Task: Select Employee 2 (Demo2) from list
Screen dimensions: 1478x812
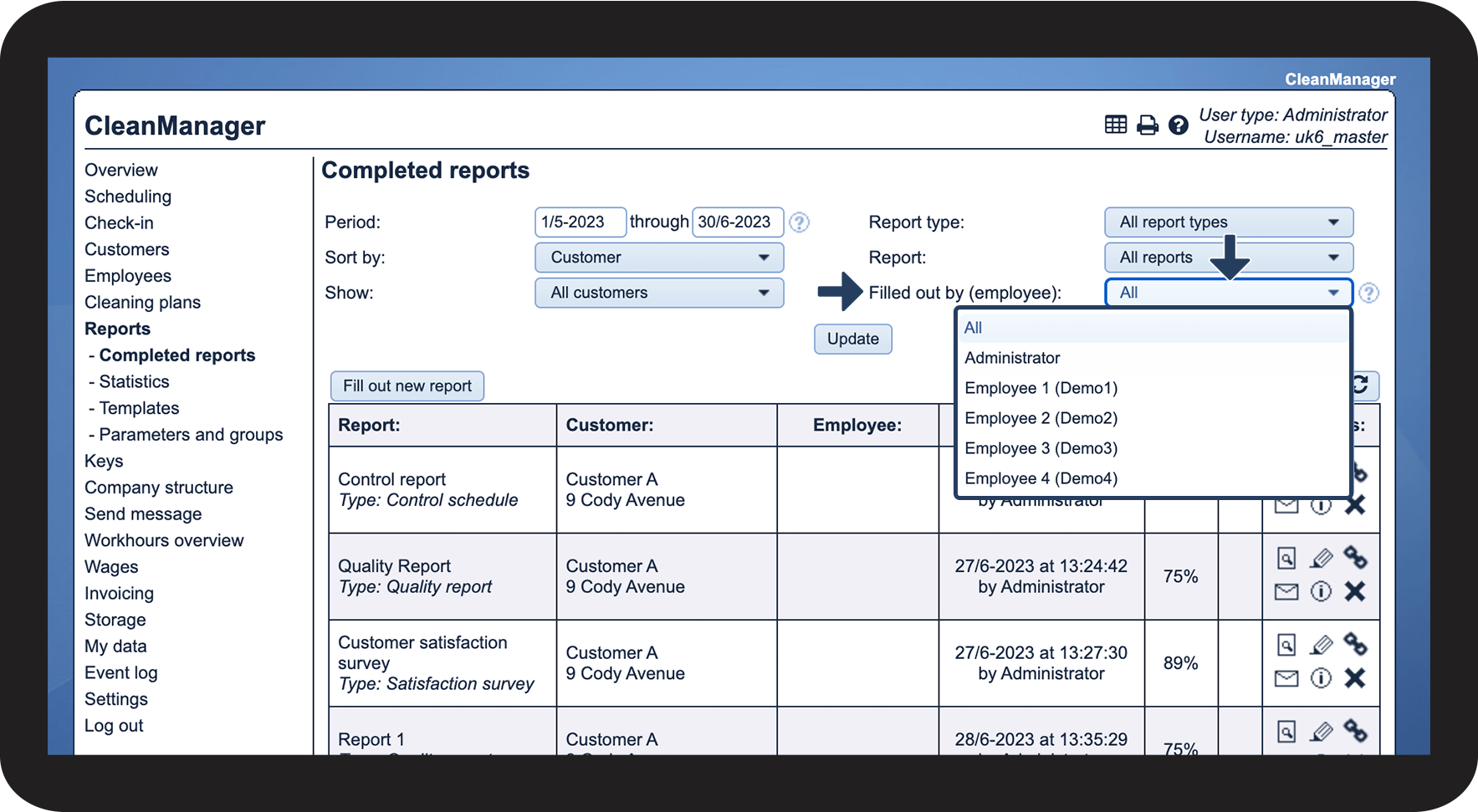Action: pos(1041,418)
